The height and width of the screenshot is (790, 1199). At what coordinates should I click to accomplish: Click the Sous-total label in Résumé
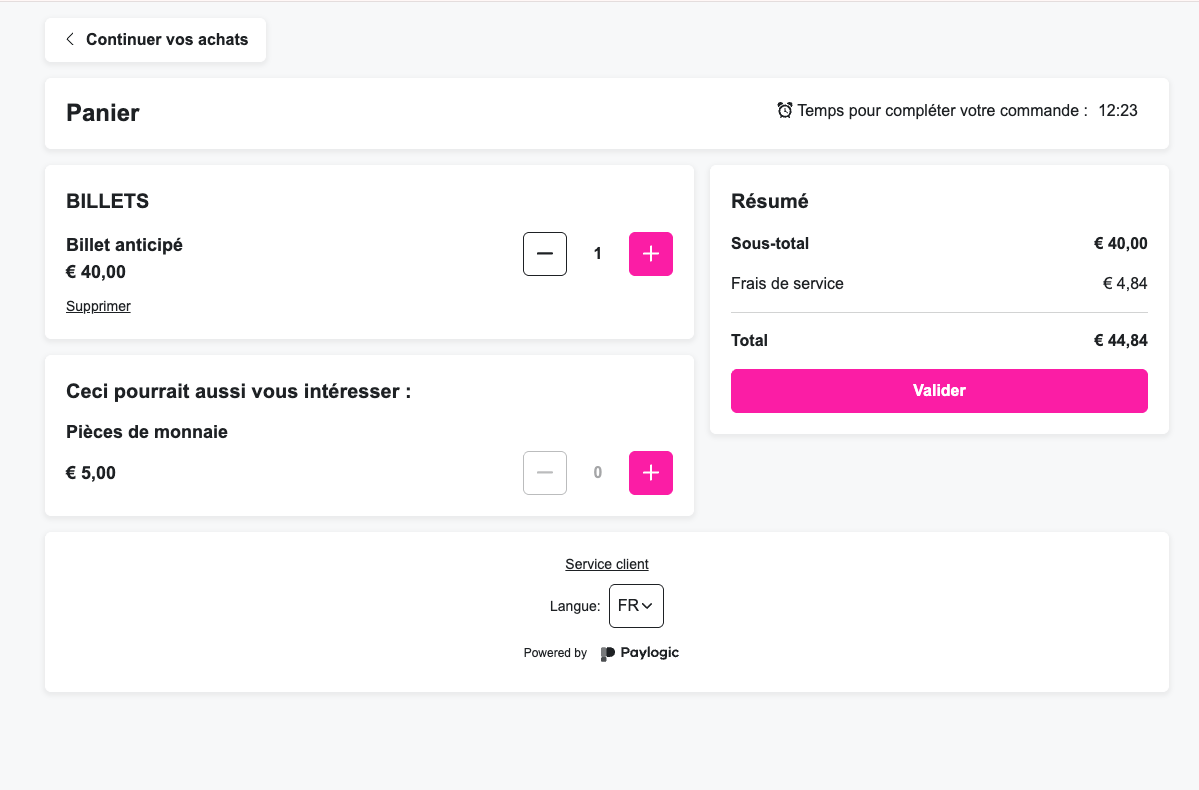tap(770, 244)
